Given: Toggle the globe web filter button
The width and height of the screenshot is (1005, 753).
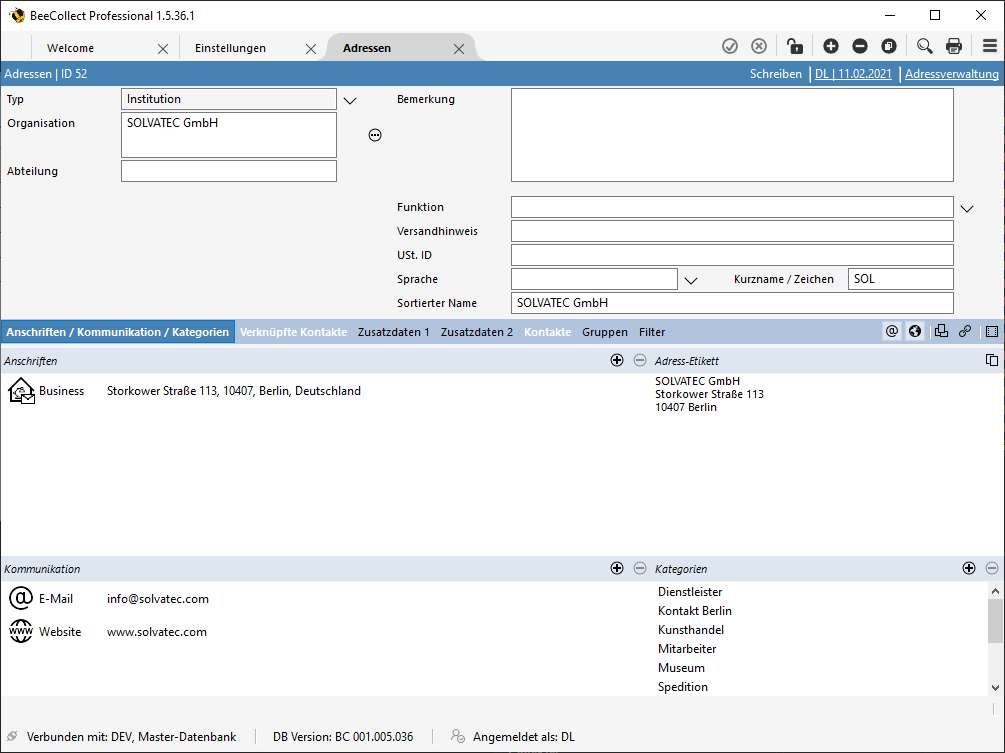Looking at the screenshot, I should [x=915, y=331].
